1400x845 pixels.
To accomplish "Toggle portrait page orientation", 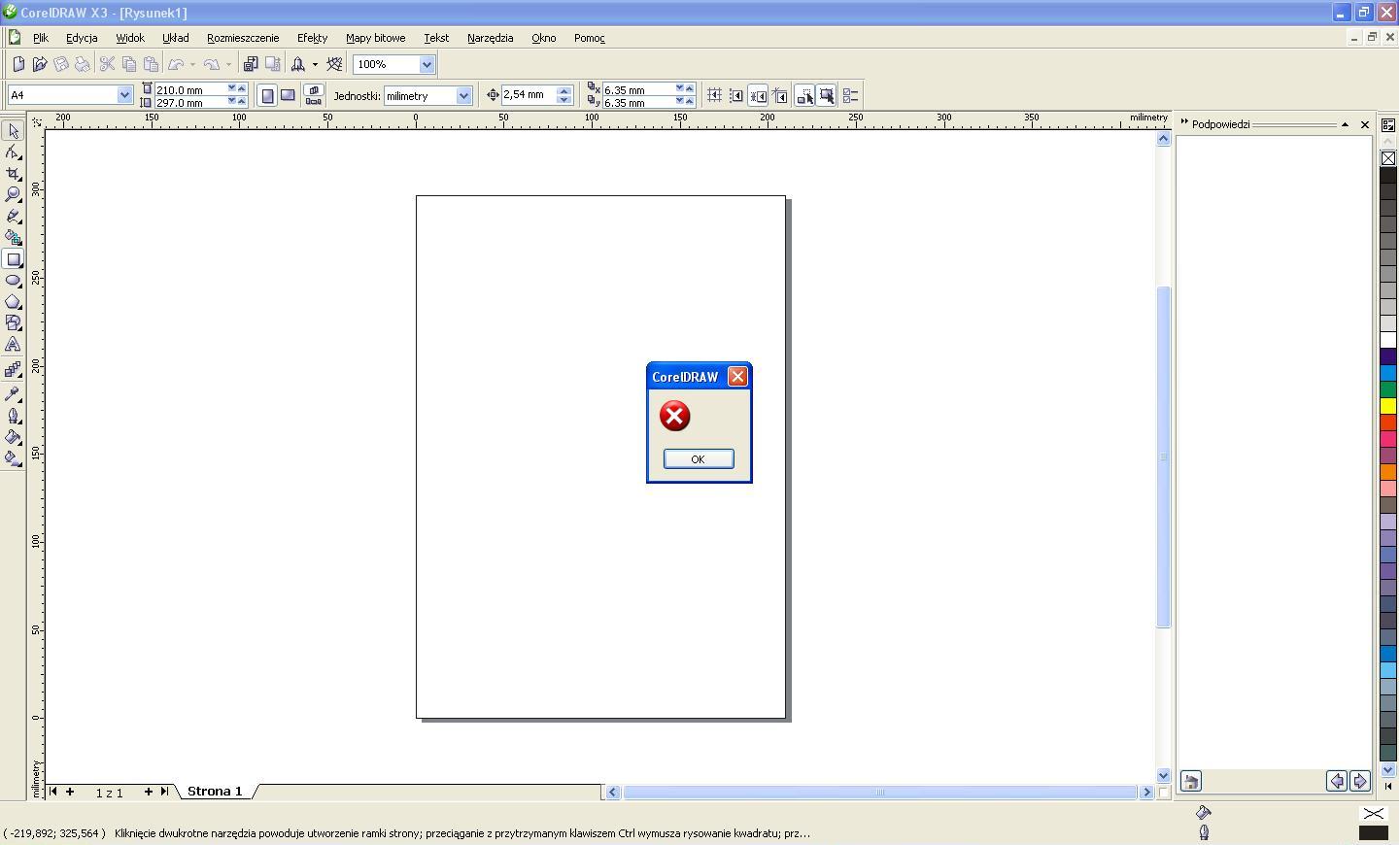I will [268, 96].
